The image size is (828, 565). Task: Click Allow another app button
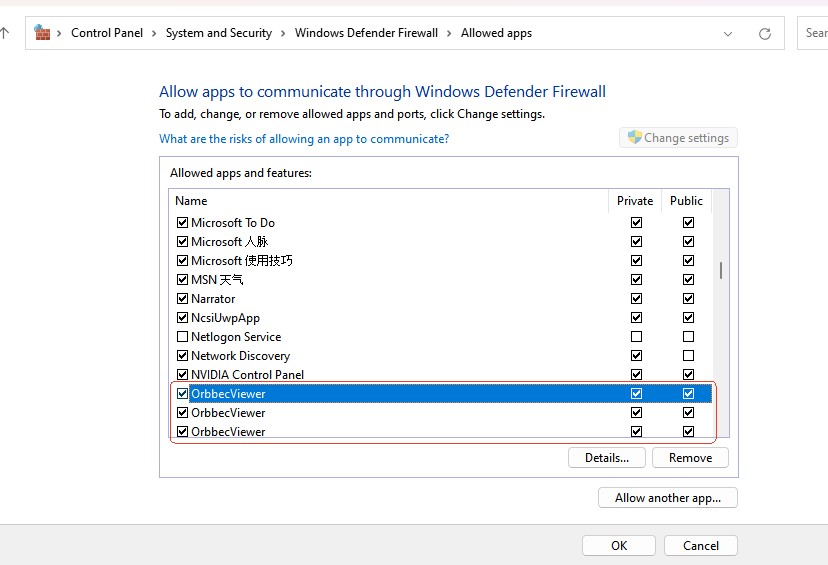tap(667, 498)
